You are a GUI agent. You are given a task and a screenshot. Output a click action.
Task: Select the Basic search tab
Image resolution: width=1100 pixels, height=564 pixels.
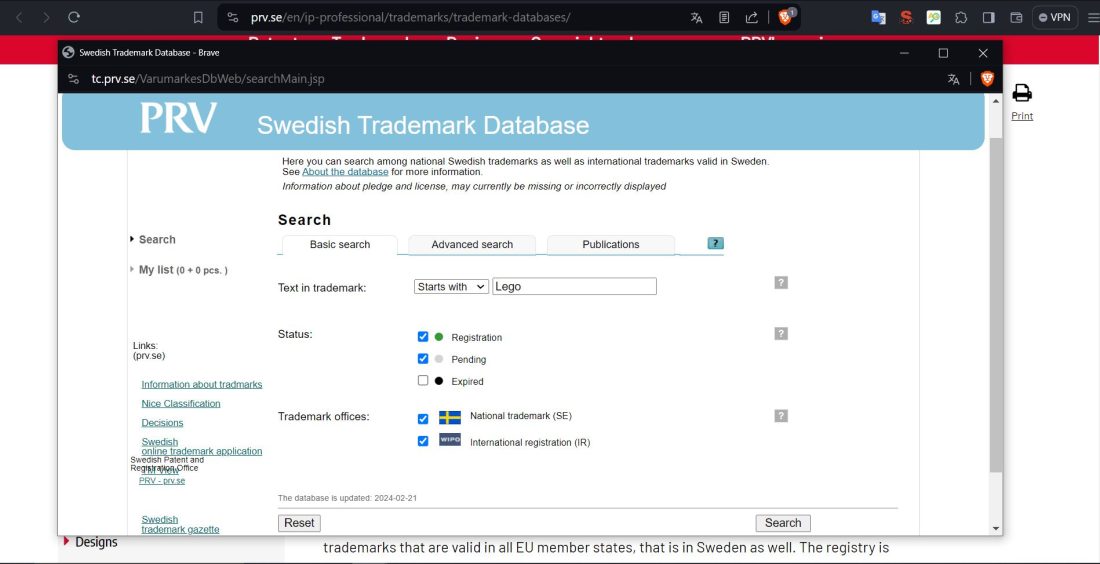tap(340, 245)
